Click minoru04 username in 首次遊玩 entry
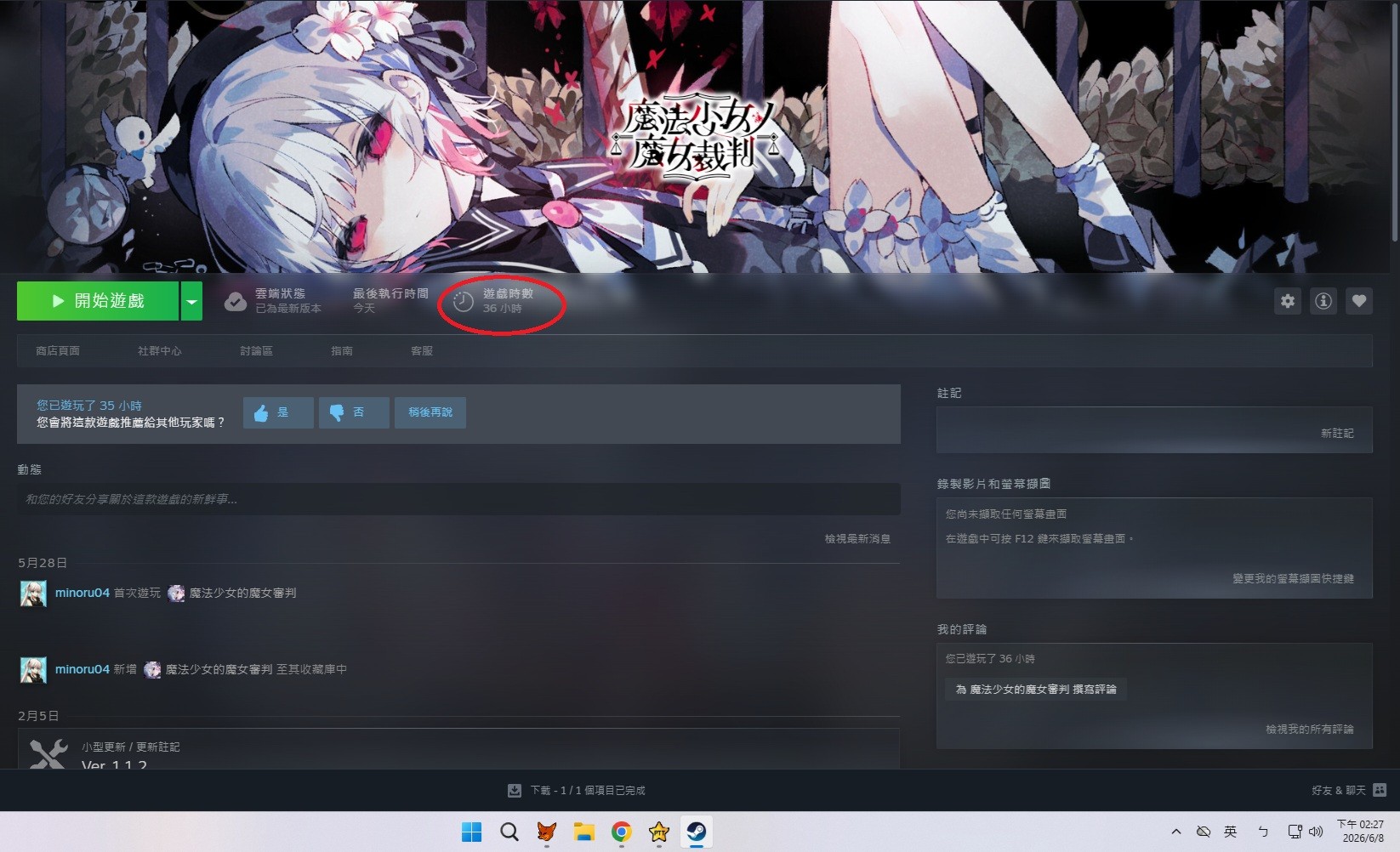1400x852 pixels. click(83, 593)
